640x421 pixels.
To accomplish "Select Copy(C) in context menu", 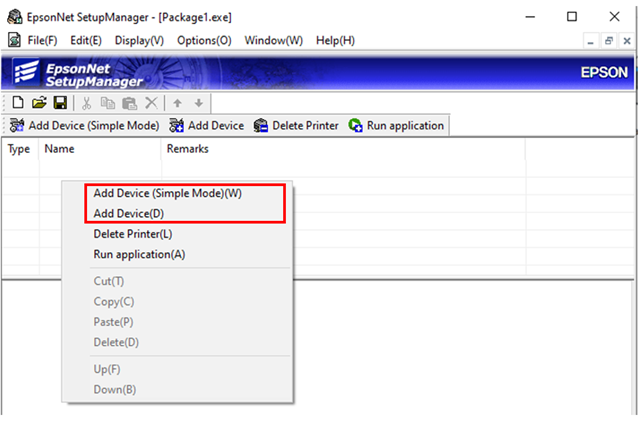I will click(x=177, y=302).
